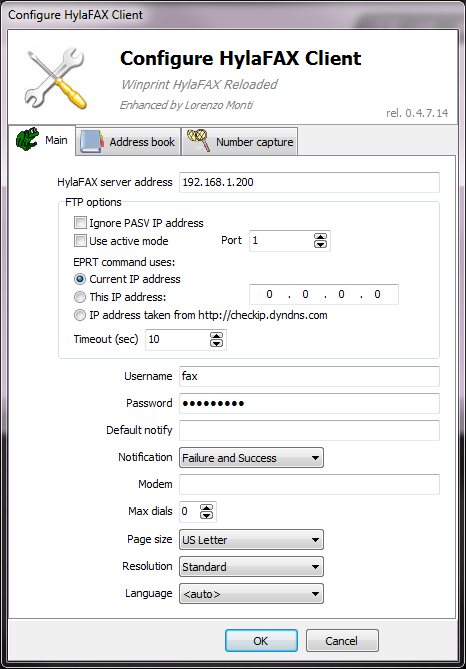Open the Notification dropdown
This screenshot has width=466, height=669.
pyautogui.click(x=251, y=458)
